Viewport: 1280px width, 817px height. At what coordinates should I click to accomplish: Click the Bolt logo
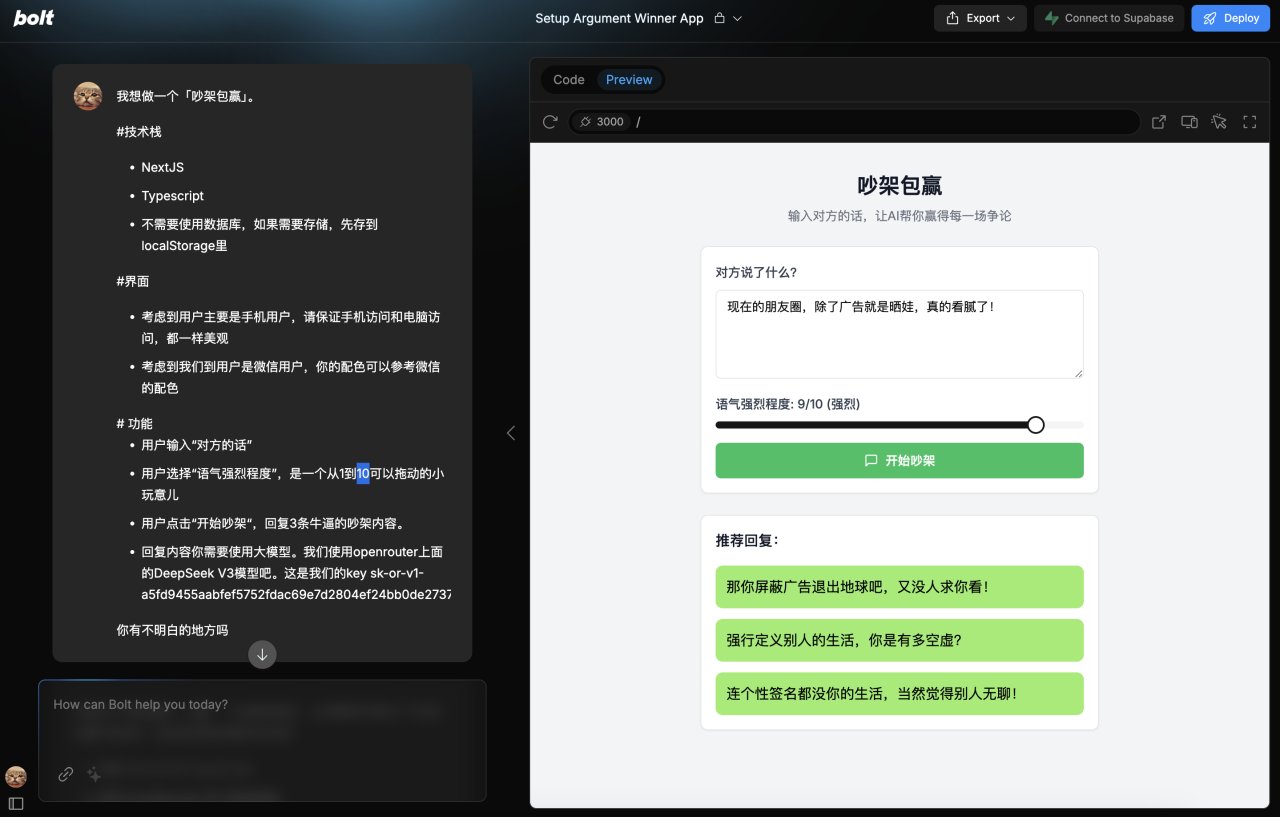(34, 18)
